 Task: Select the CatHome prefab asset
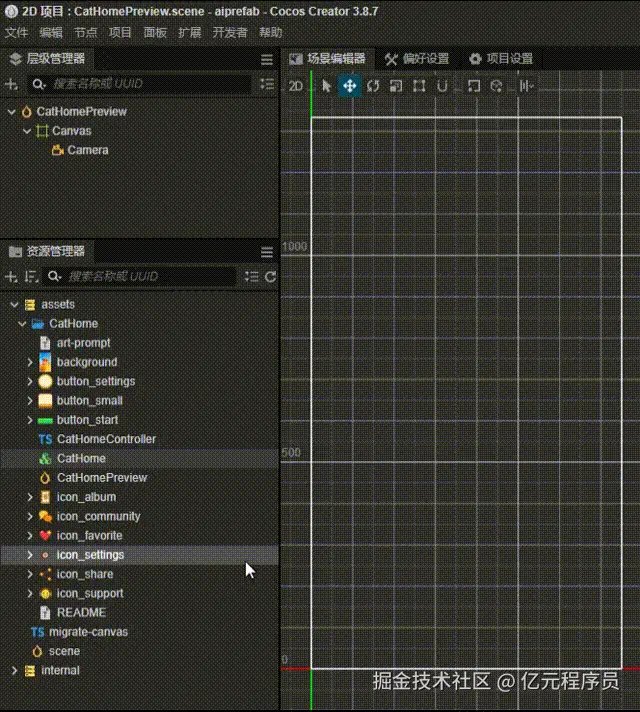81,458
